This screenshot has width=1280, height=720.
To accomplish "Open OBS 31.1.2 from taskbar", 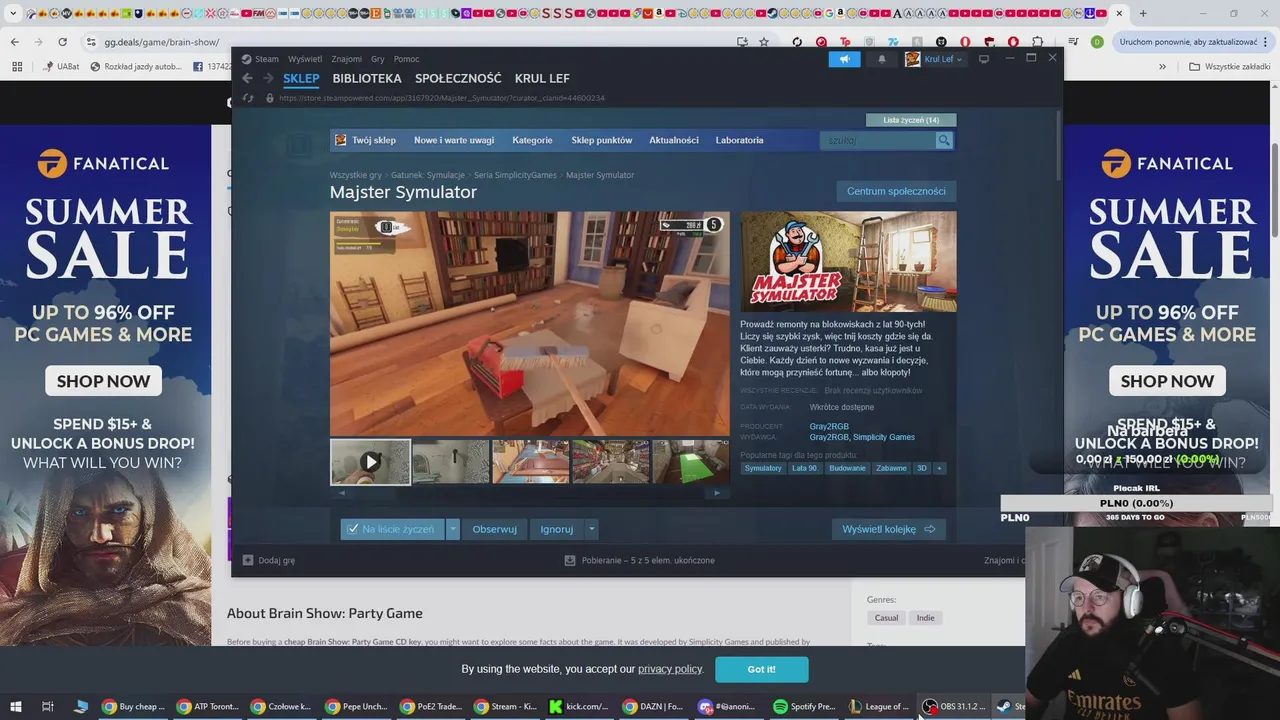I will tap(955, 706).
